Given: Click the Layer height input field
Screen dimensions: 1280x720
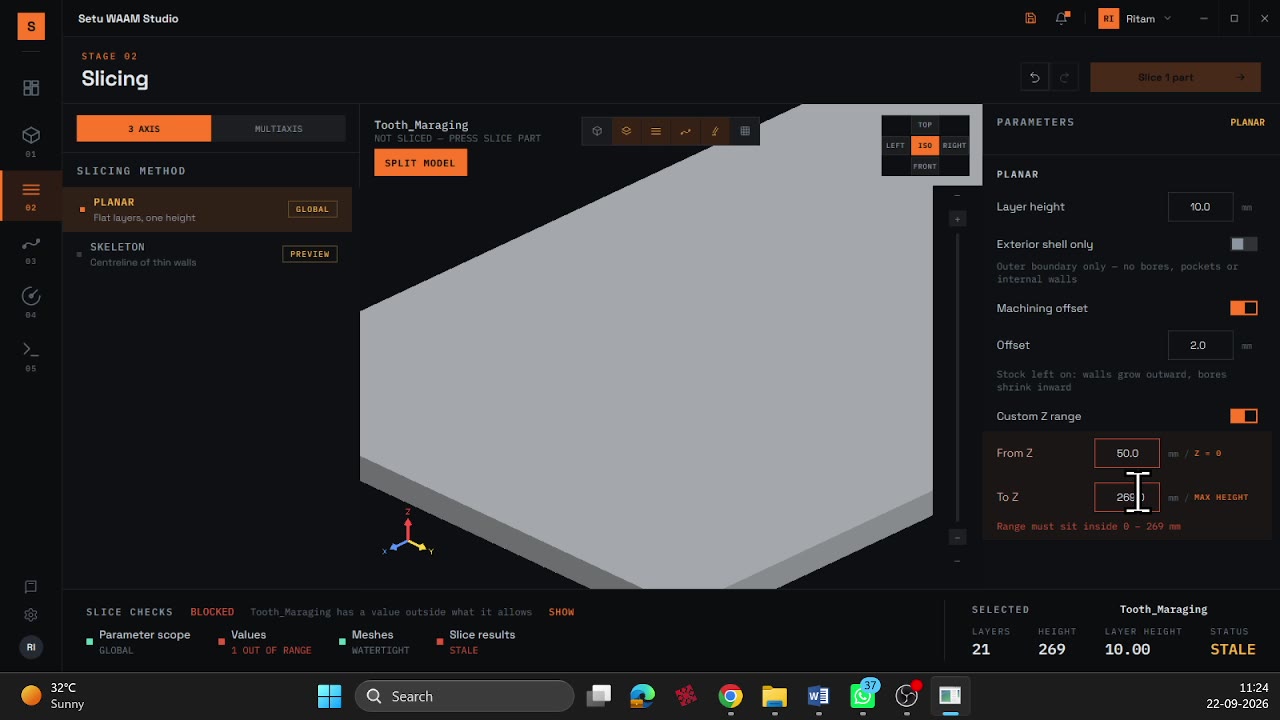Looking at the screenshot, I should (1201, 207).
